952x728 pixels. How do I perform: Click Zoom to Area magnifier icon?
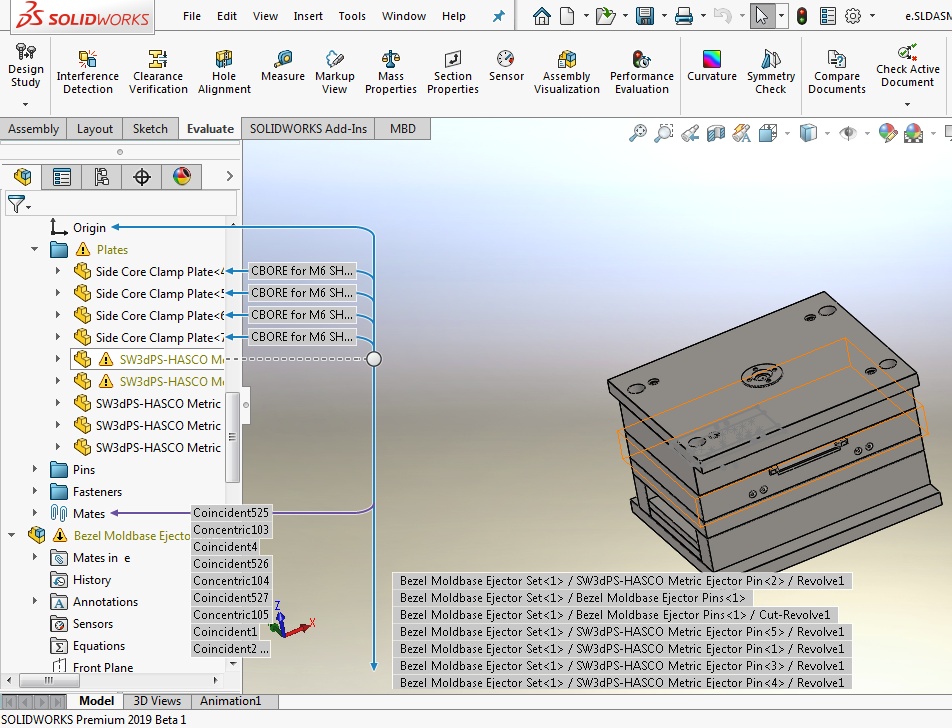click(x=664, y=132)
